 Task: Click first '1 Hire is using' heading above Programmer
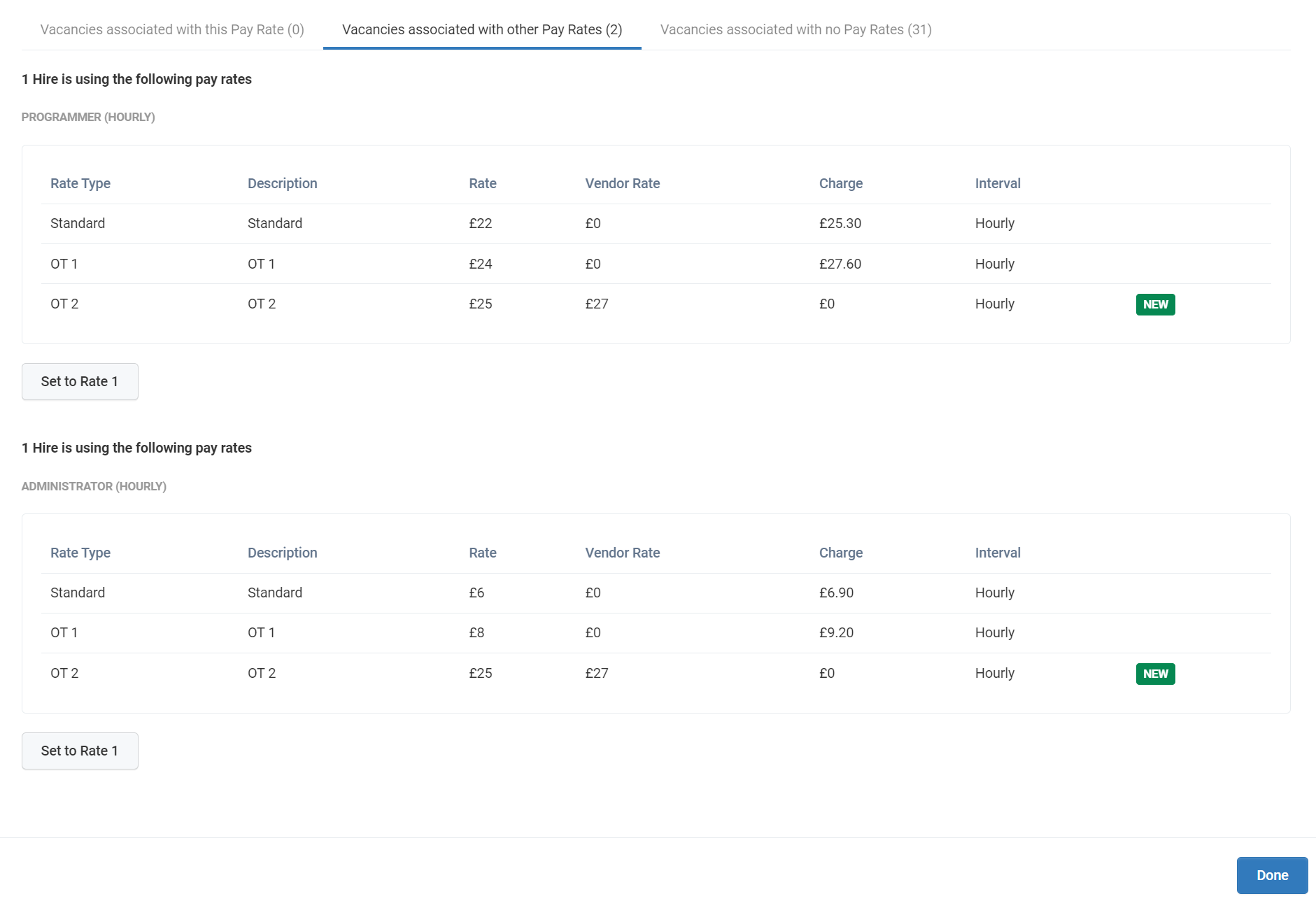click(136, 79)
